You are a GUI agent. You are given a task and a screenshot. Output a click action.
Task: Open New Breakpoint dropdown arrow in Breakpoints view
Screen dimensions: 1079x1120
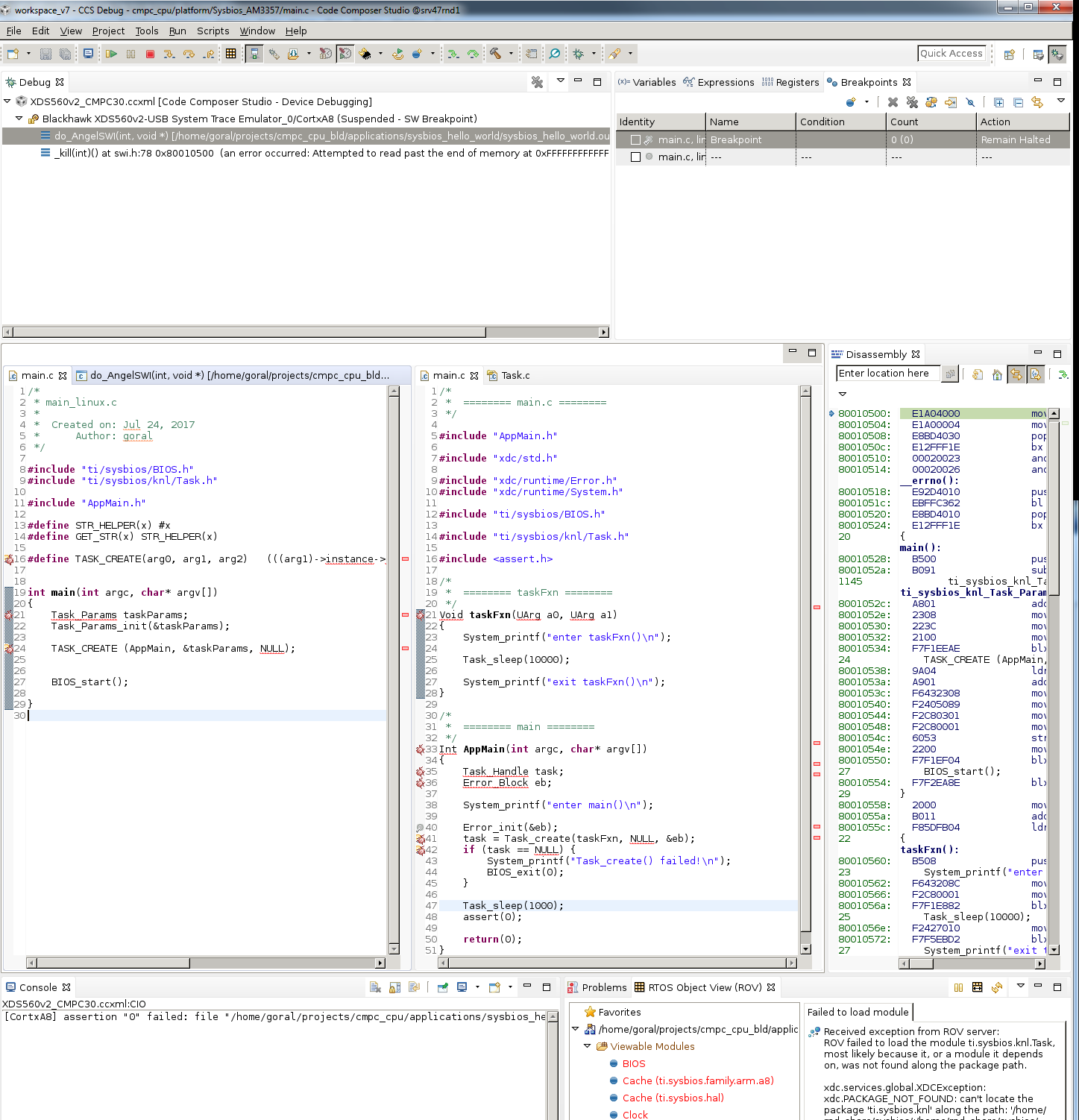click(866, 102)
